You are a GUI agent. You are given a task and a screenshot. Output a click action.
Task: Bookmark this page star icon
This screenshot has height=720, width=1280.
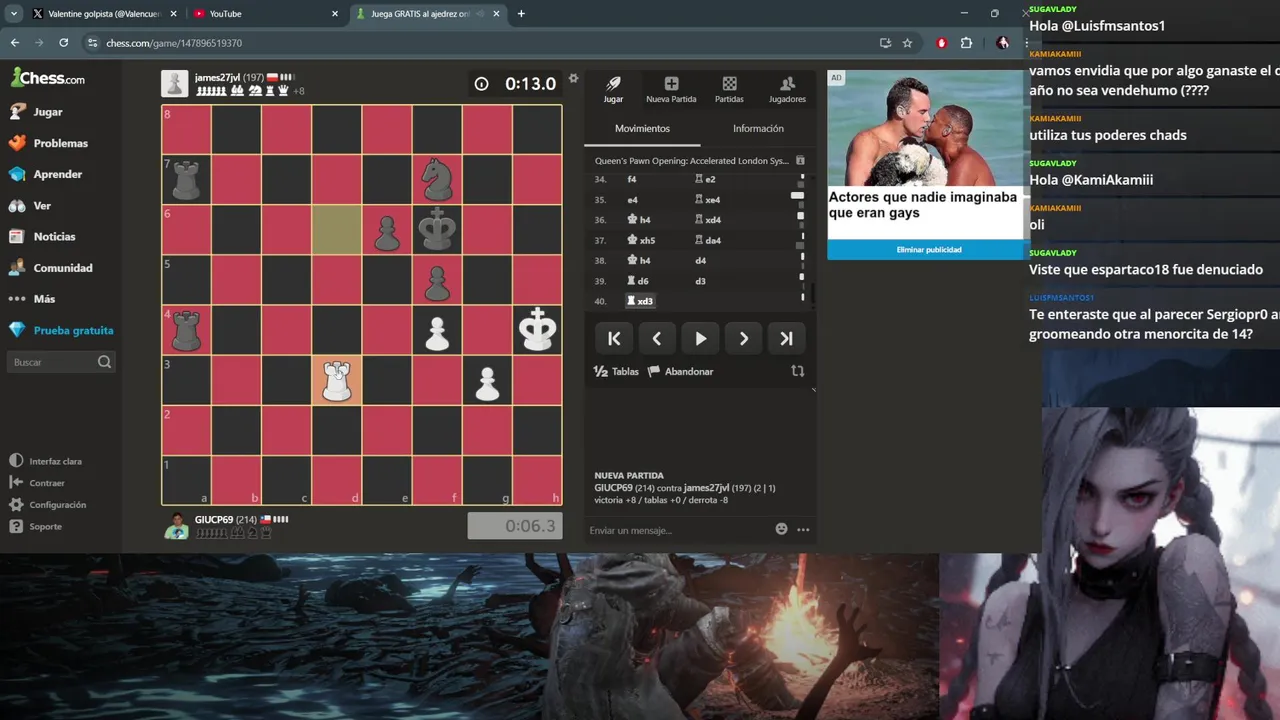(x=907, y=43)
